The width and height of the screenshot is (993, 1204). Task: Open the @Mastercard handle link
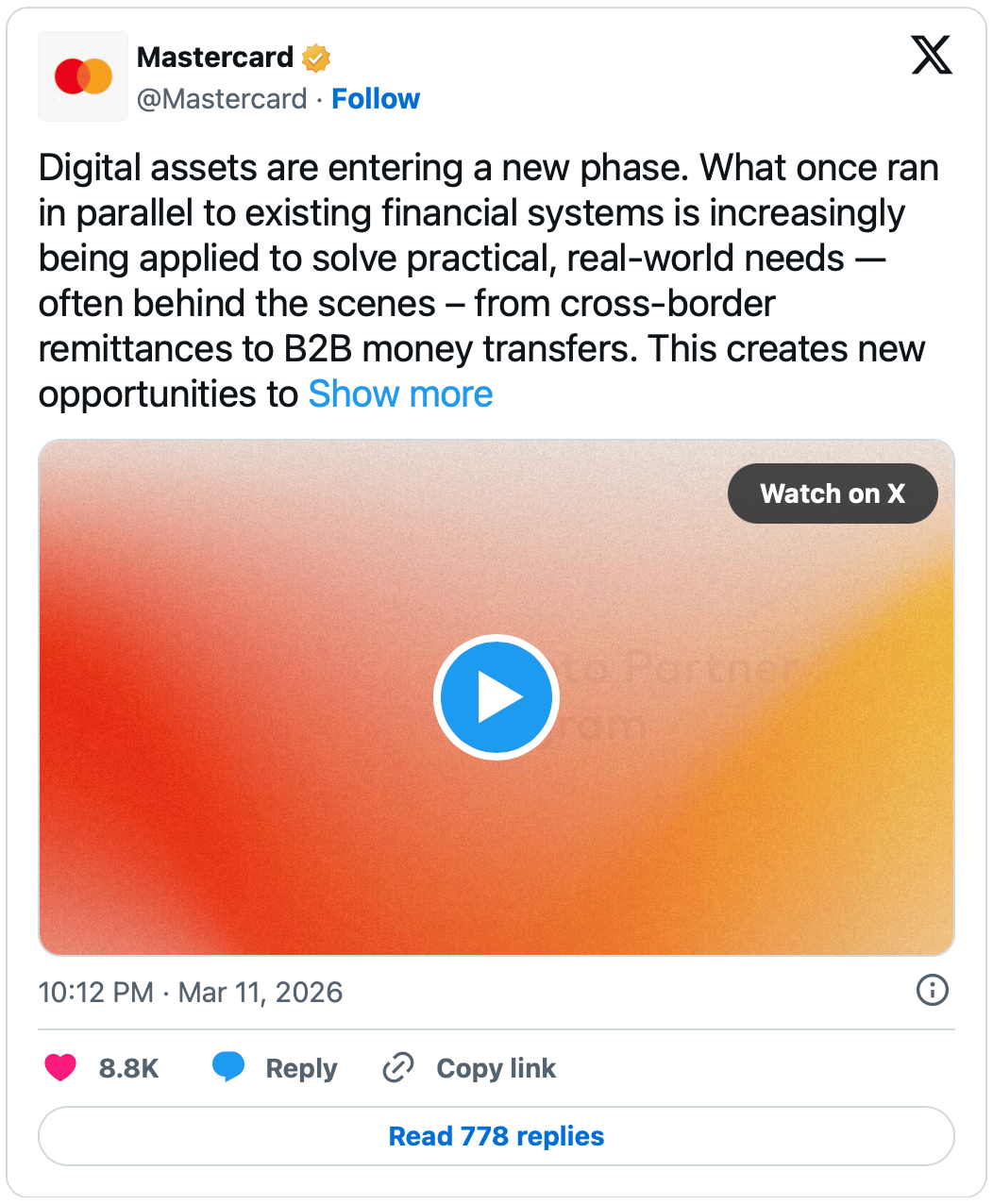(x=222, y=98)
